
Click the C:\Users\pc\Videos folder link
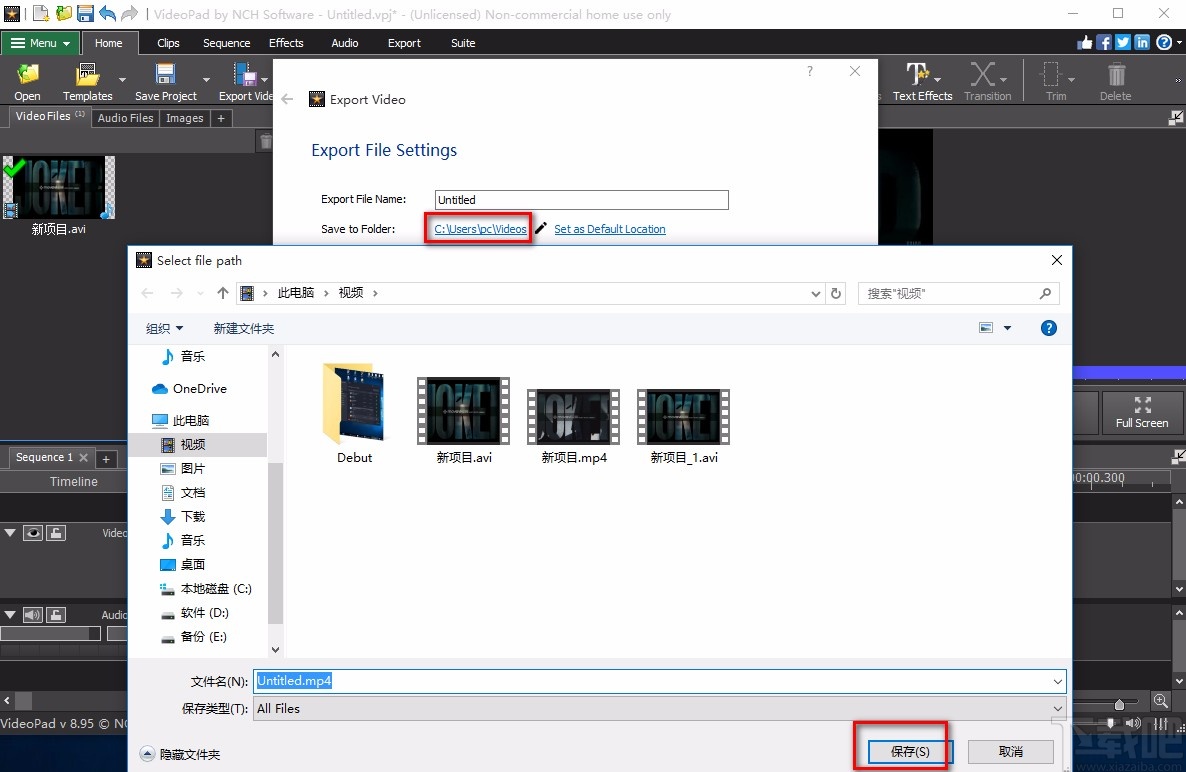click(x=480, y=229)
